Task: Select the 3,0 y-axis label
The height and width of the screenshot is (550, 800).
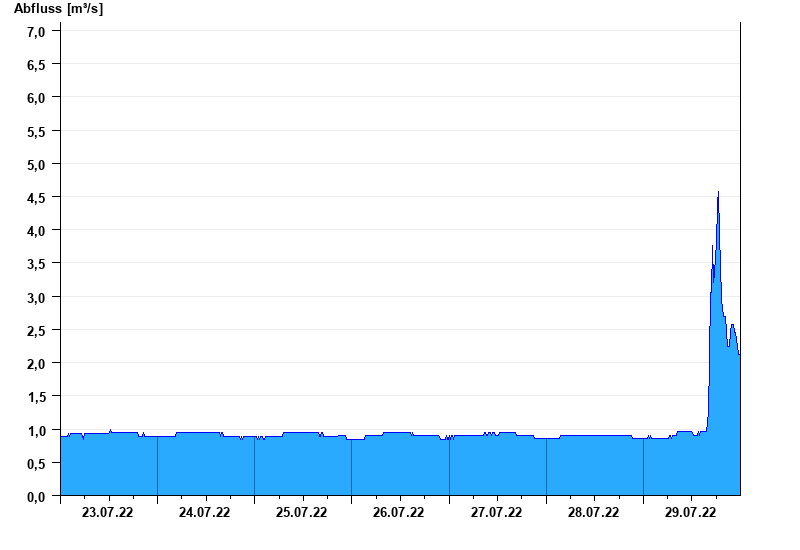Action: tap(36, 298)
